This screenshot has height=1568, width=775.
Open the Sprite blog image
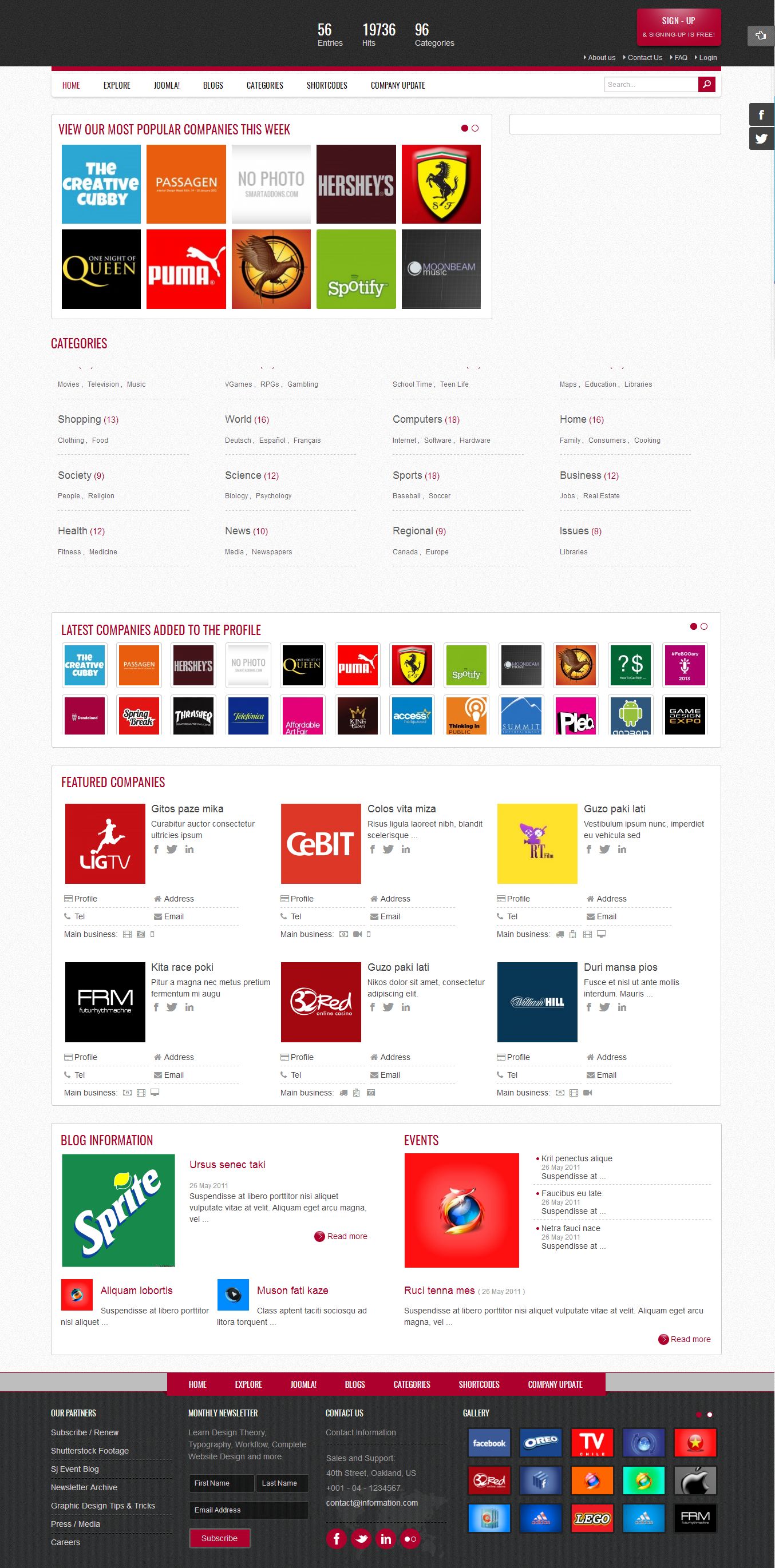pos(118,1210)
